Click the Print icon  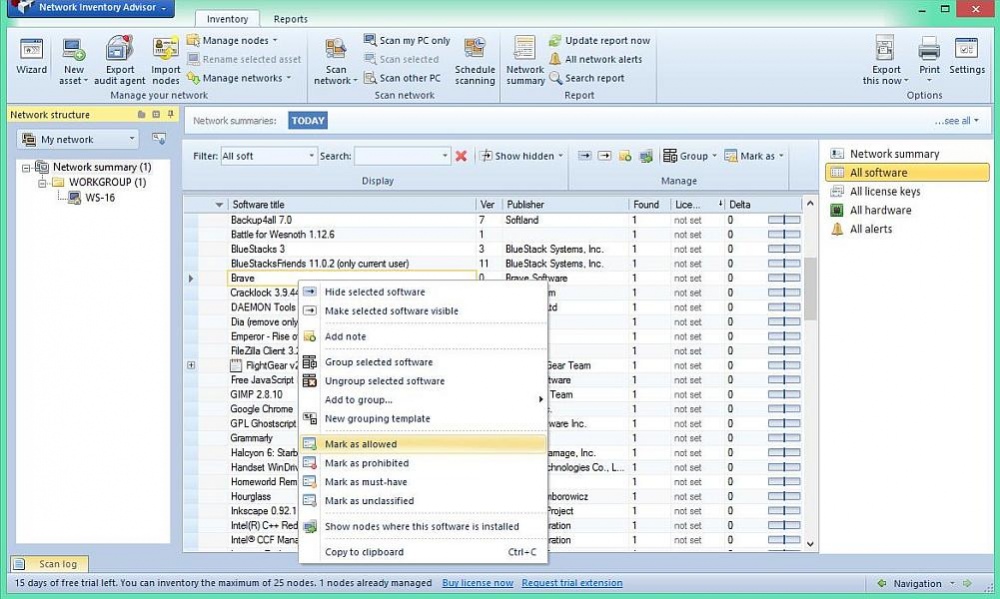pyautogui.click(x=929, y=54)
